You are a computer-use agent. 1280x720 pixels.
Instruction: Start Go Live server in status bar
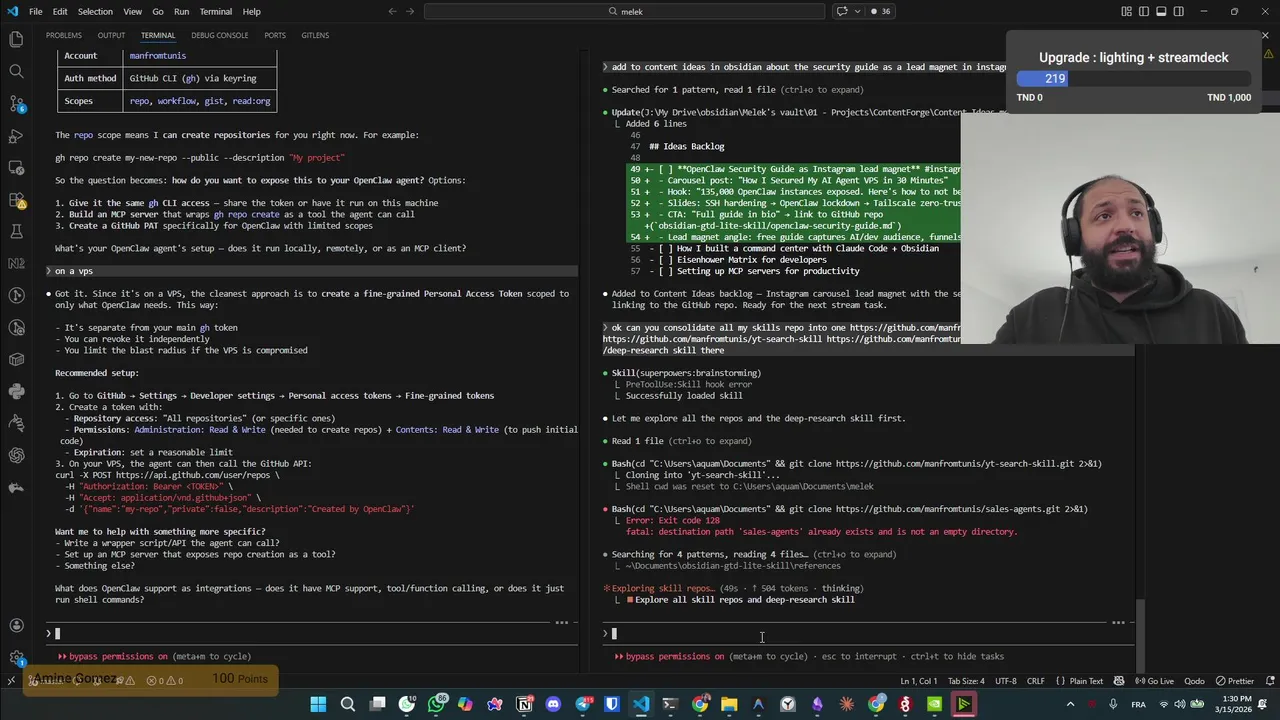pyautogui.click(x=1154, y=681)
